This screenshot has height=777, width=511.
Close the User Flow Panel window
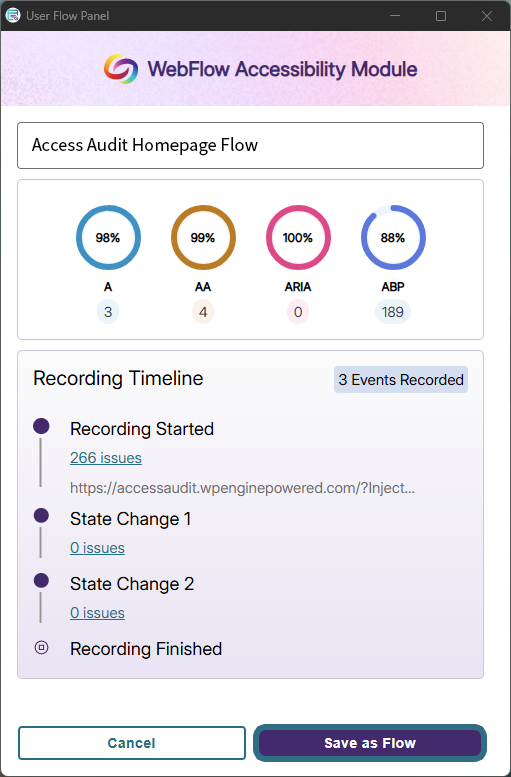[487, 16]
